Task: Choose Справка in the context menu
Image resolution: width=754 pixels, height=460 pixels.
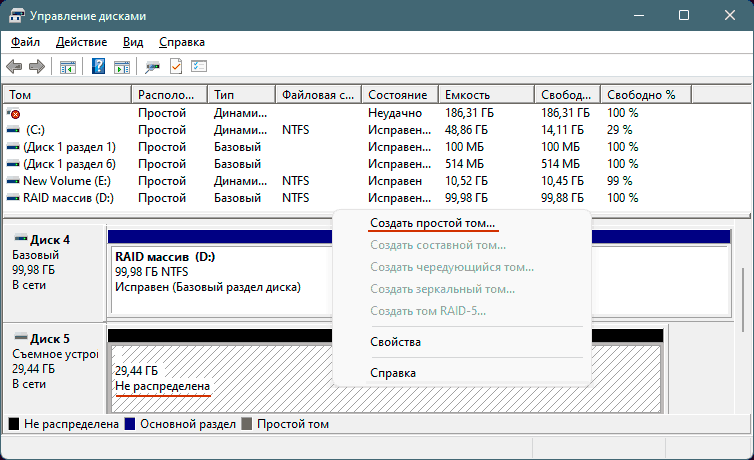Action: click(393, 373)
